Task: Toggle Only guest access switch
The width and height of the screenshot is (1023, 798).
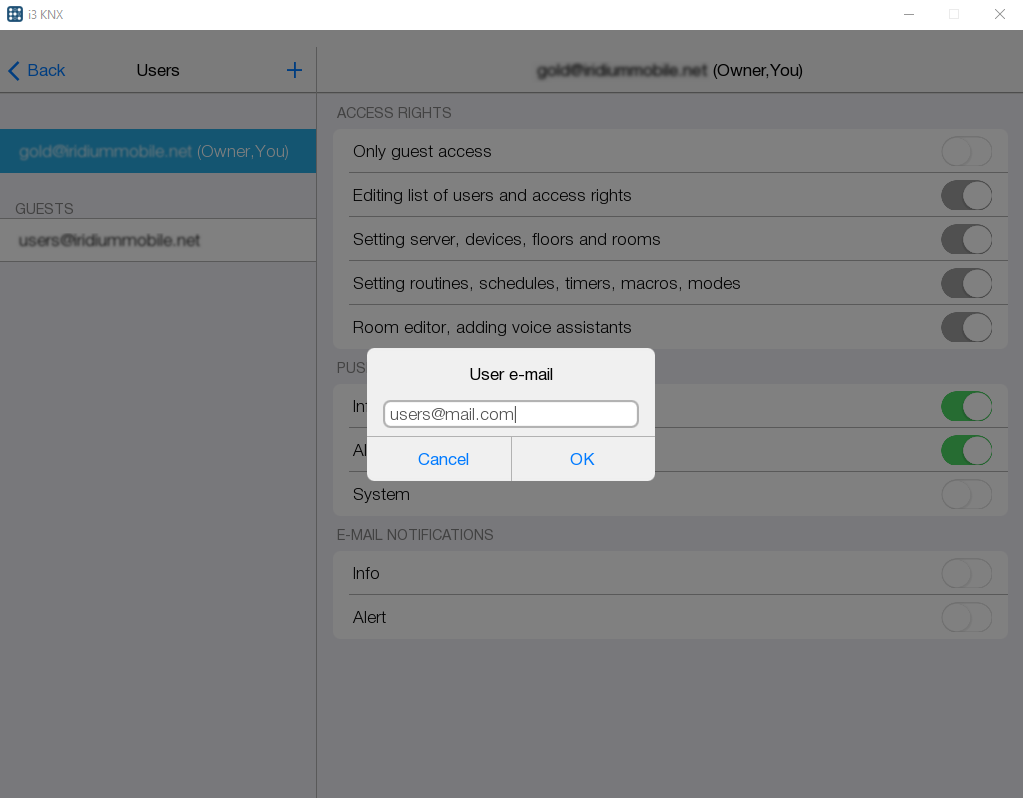Action: pos(966,152)
